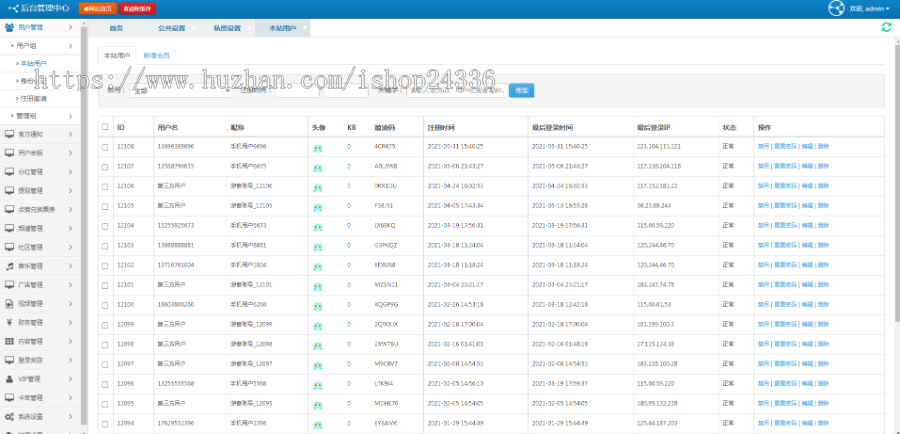Click the blue search button
The height and width of the screenshot is (434, 900).
click(521, 90)
